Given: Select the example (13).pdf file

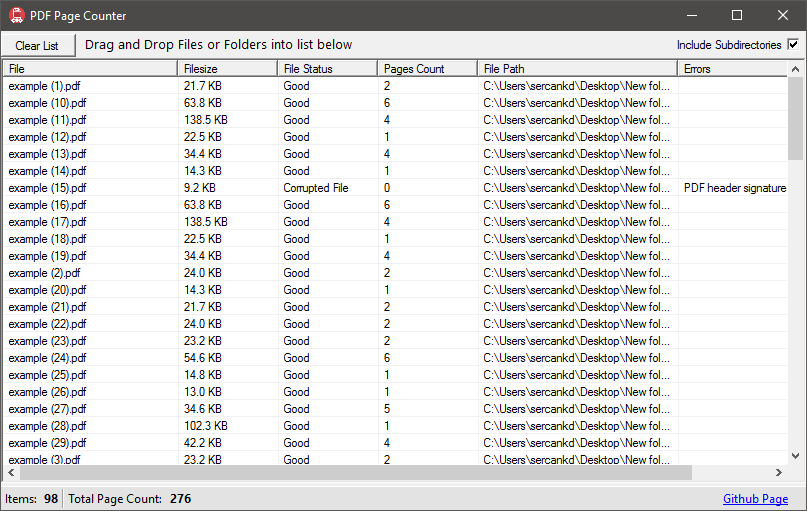Looking at the screenshot, I should [47, 154].
